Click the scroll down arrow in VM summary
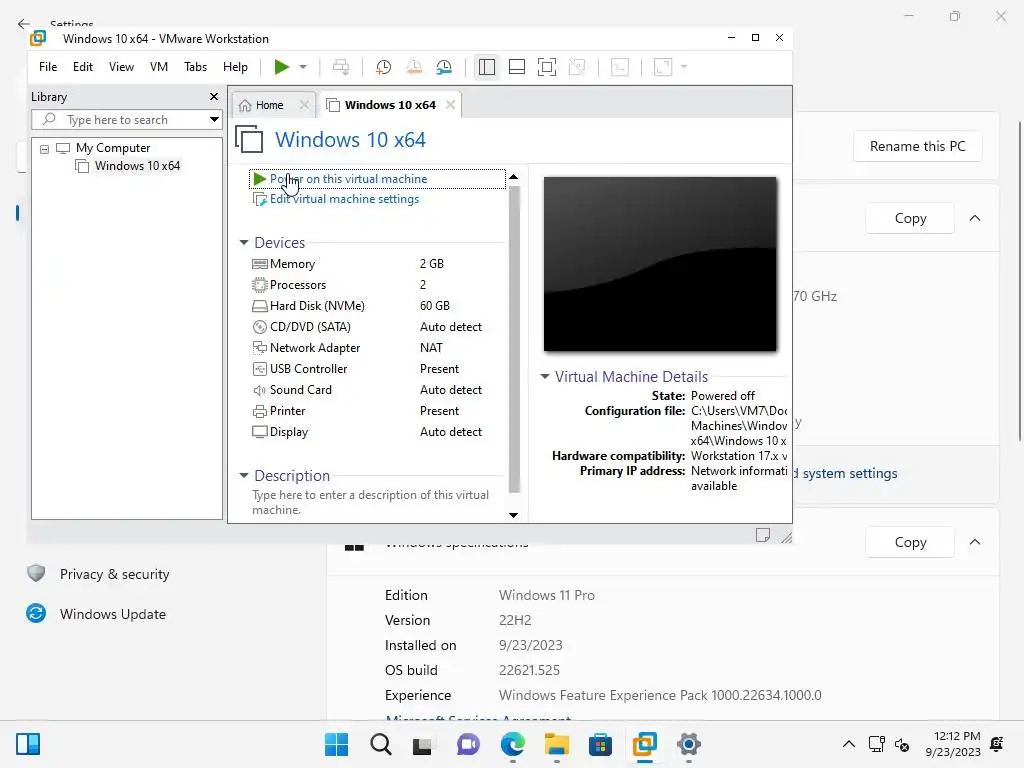Screen dimensions: 1024x768 click(513, 515)
